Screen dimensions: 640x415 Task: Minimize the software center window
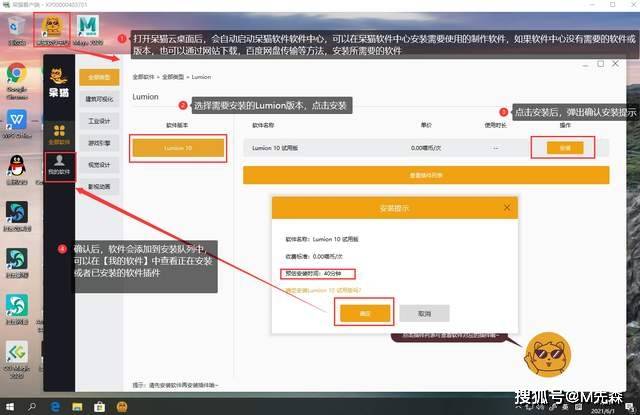click(x=585, y=64)
